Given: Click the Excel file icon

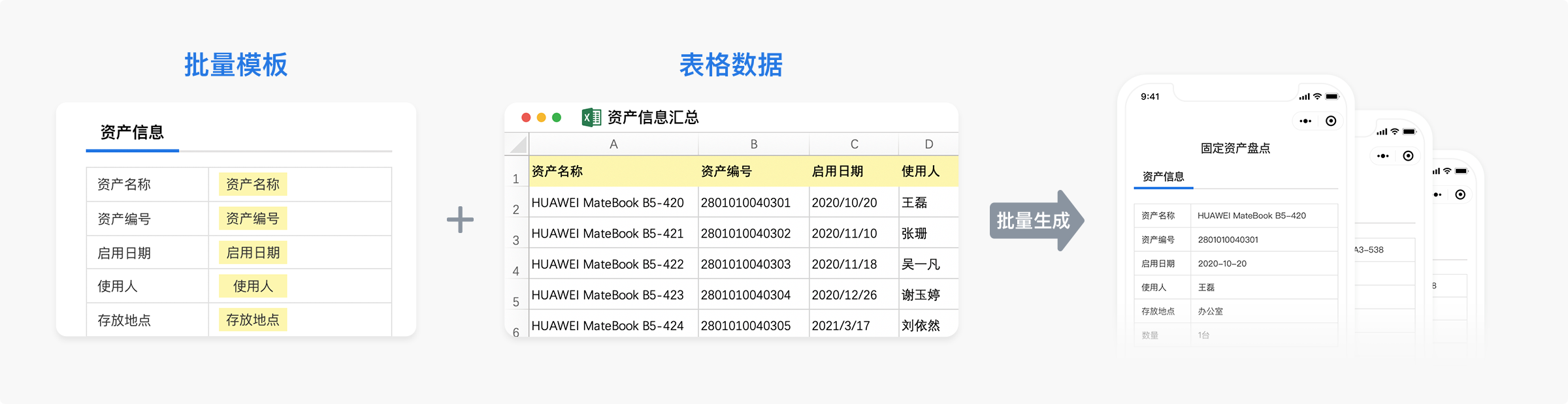Looking at the screenshot, I should (591, 117).
